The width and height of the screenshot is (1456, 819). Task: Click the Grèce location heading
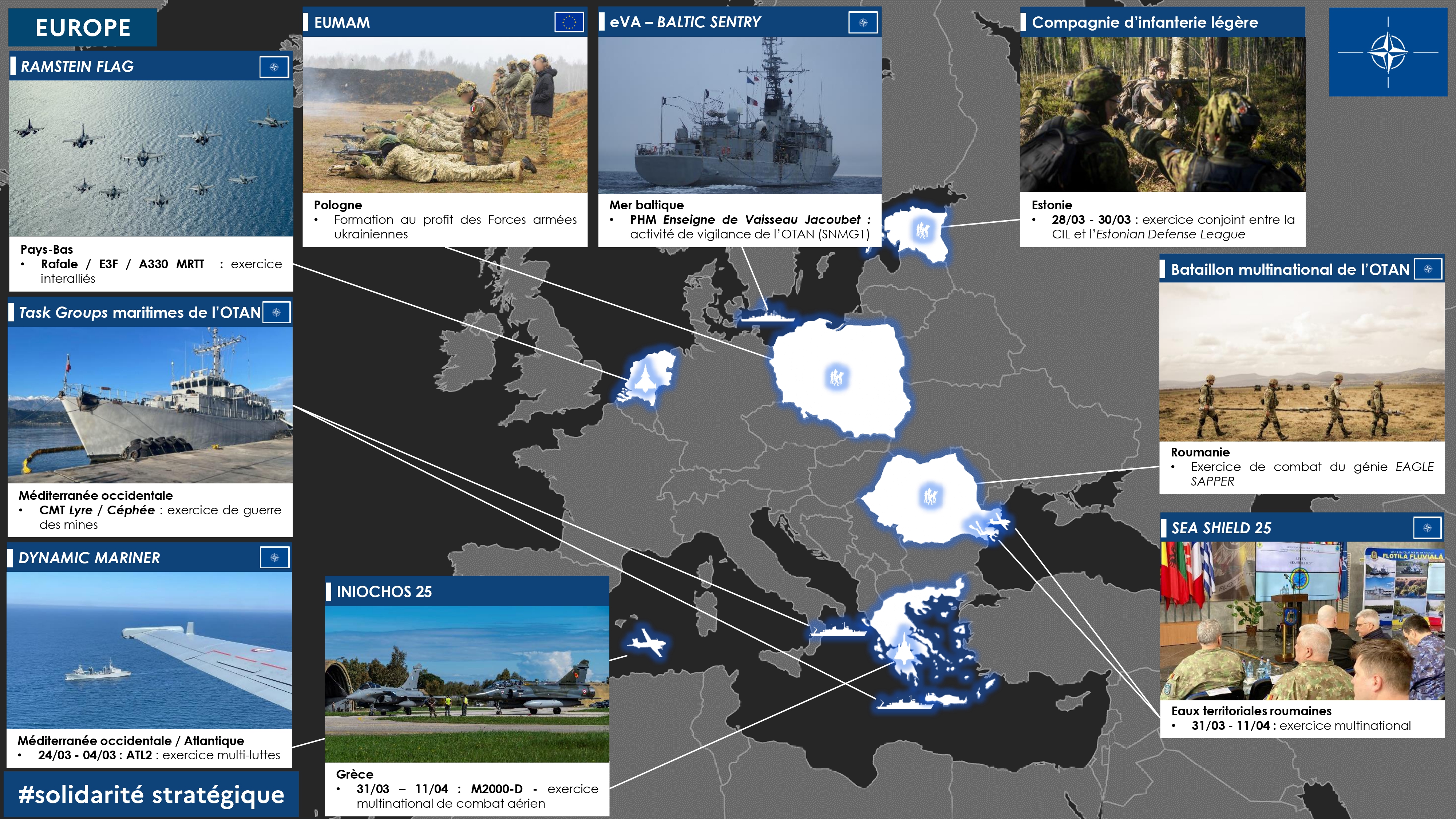click(355, 774)
